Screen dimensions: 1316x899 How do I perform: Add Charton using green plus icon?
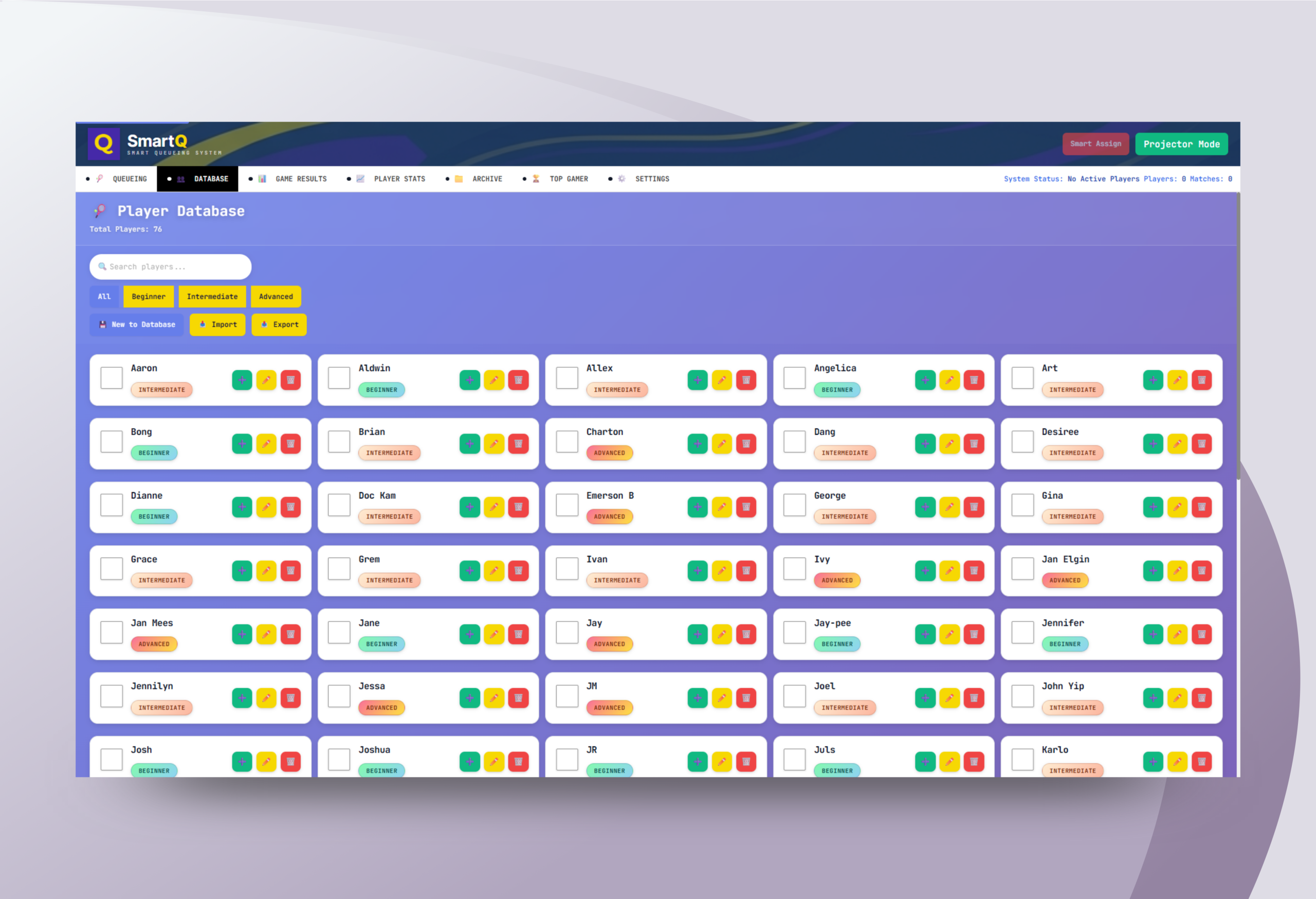pos(697,443)
